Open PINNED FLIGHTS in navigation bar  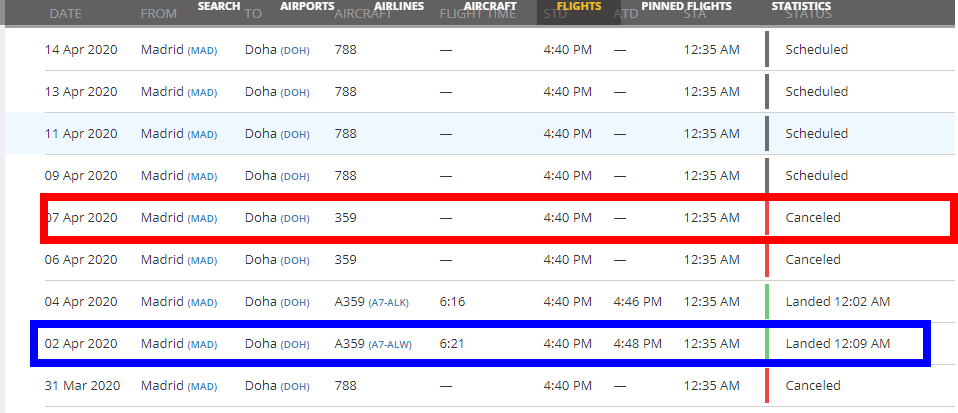click(686, 6)
